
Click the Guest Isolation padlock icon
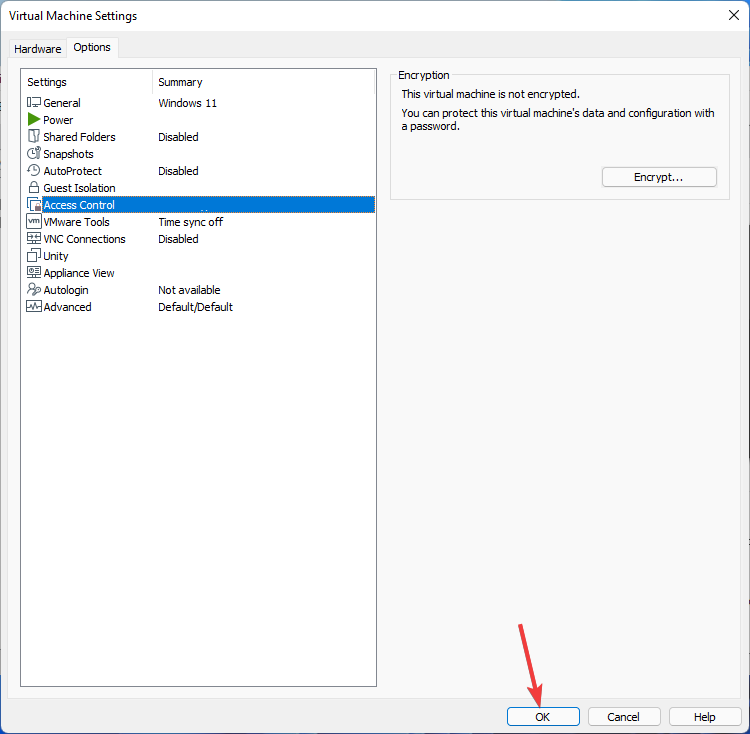pyautogui.click(x=33, y=187)
